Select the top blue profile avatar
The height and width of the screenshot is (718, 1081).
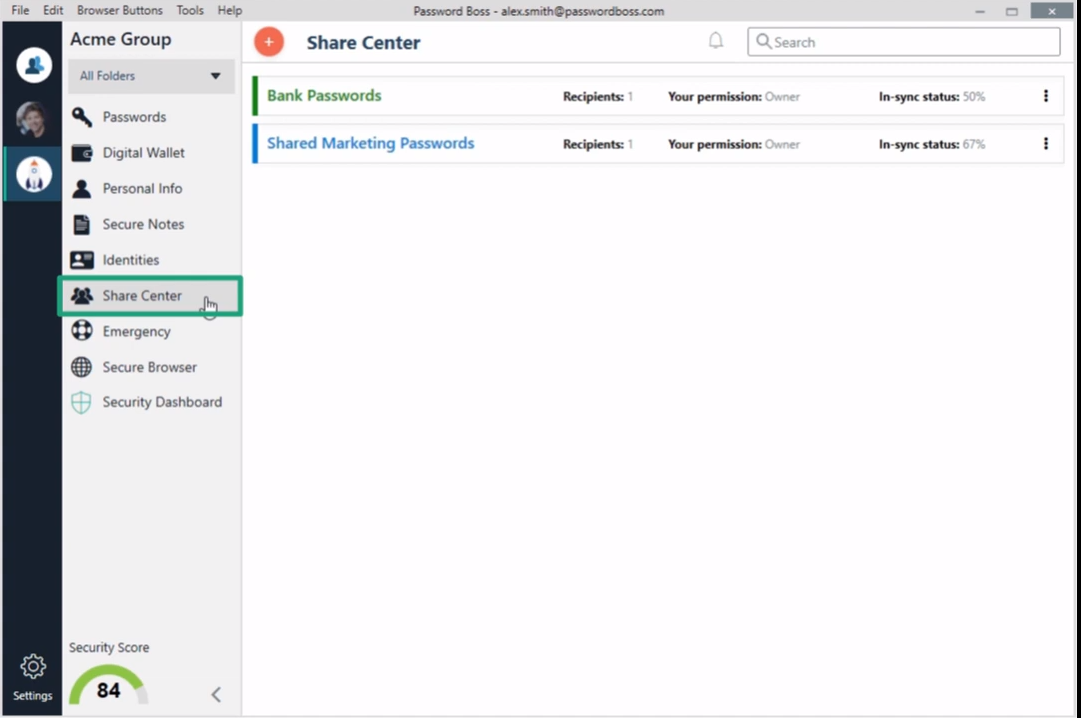(33, 65)
